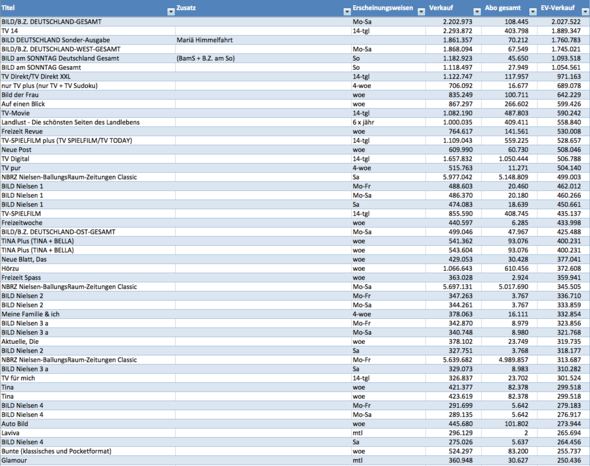Select the Neue Post cell

(88, 149)
